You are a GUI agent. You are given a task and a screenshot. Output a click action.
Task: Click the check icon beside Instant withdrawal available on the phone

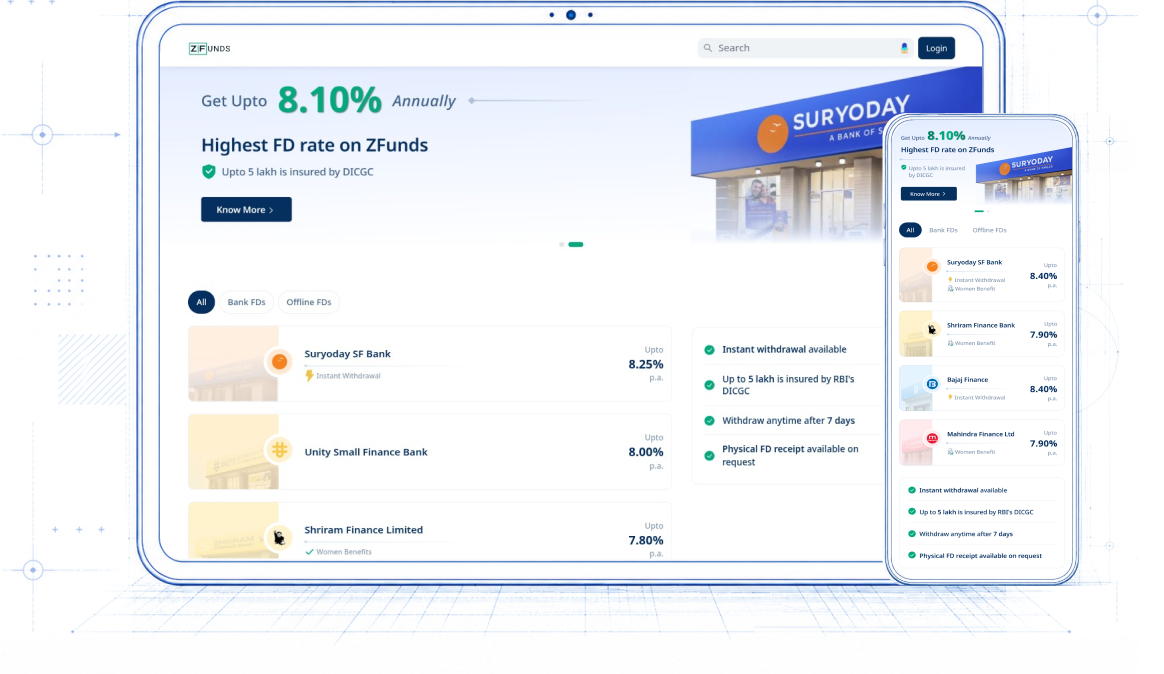[912, 490]
